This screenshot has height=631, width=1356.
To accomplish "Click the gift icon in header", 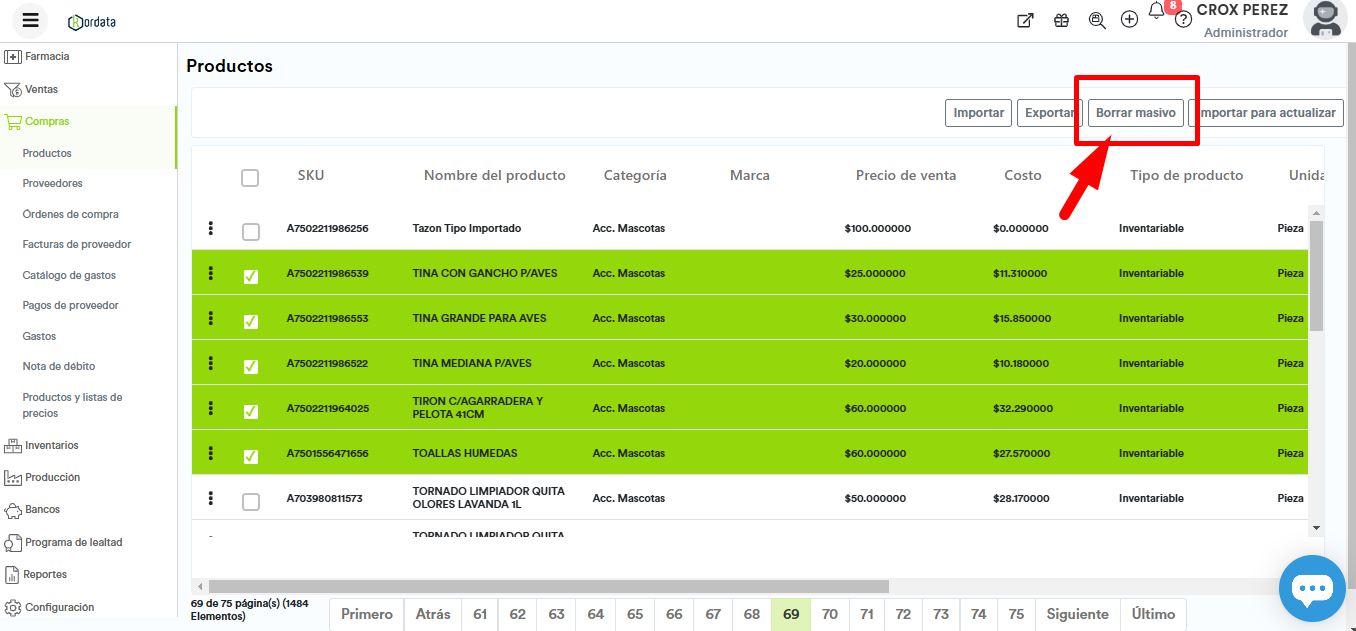I will (x=1061, y=20).
